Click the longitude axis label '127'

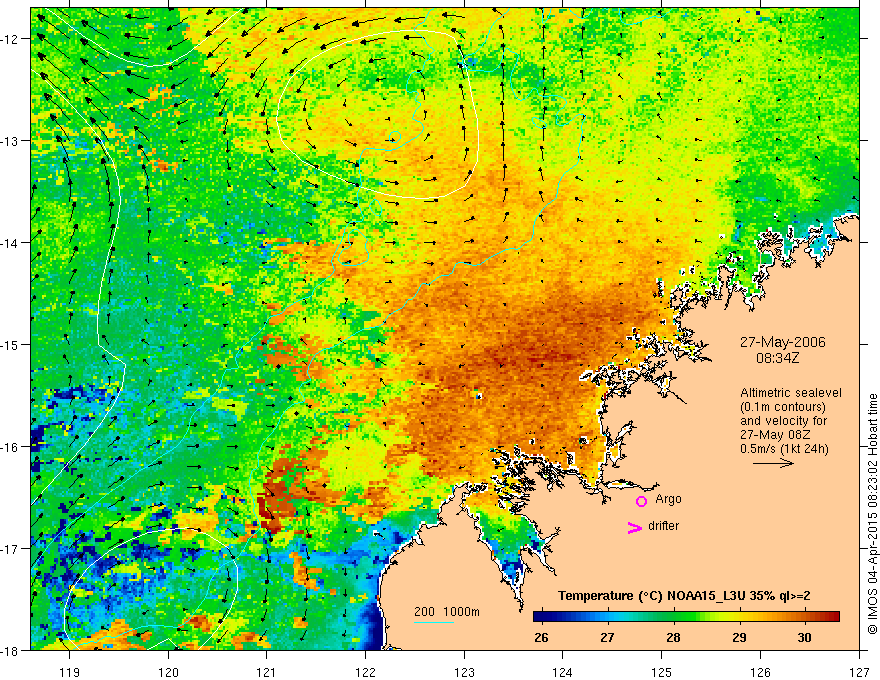[x=859, y=672]
